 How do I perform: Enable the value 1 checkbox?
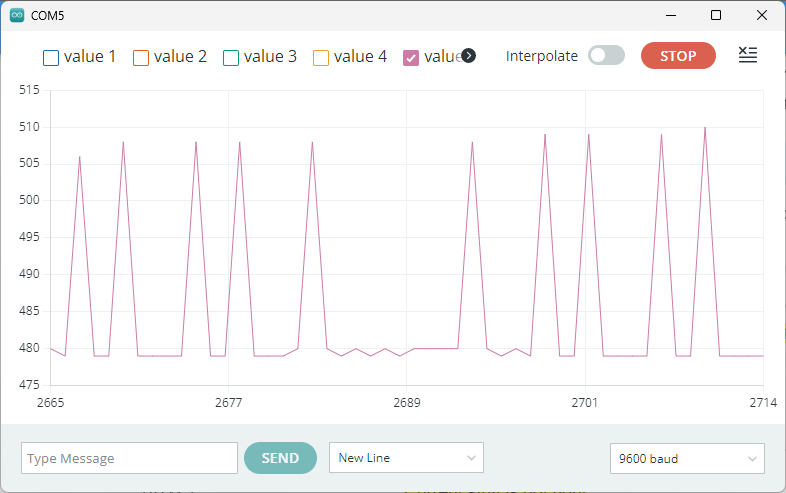51,57
